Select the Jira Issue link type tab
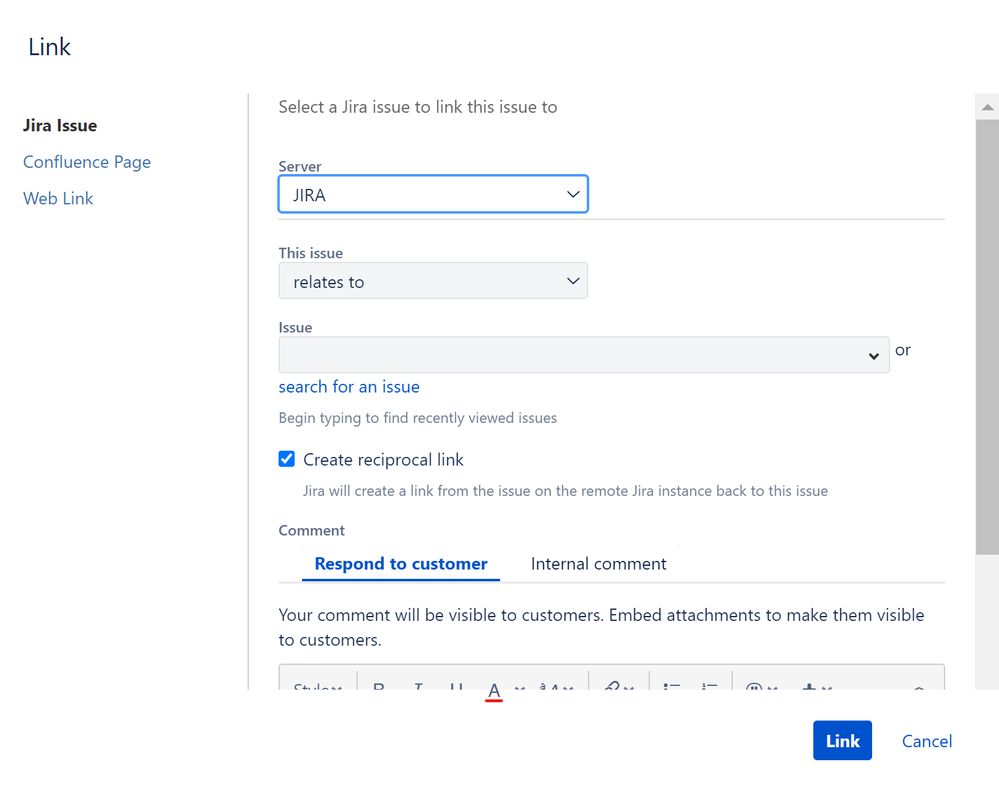Viewport: 999px width, 790px height. (x=60, y=126)
